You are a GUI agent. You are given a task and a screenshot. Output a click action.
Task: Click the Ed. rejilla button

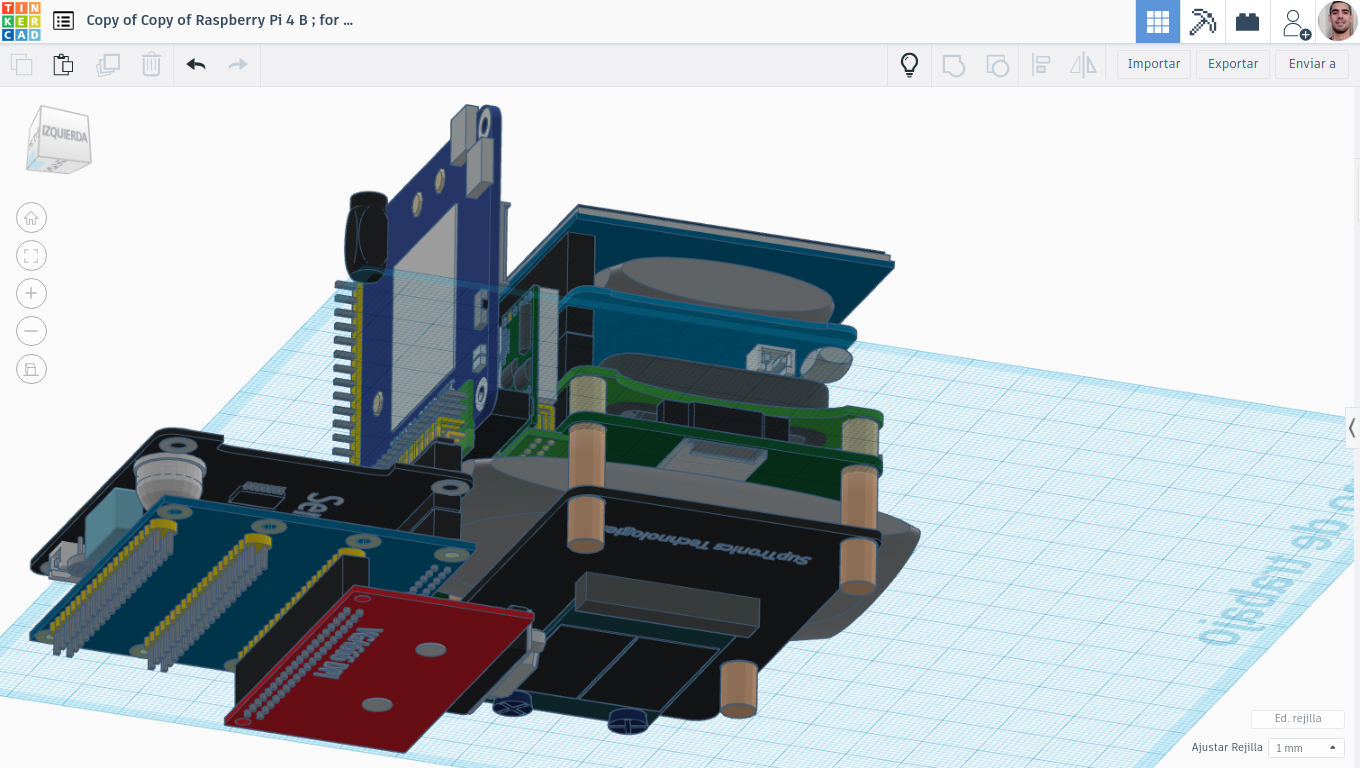1298,719
